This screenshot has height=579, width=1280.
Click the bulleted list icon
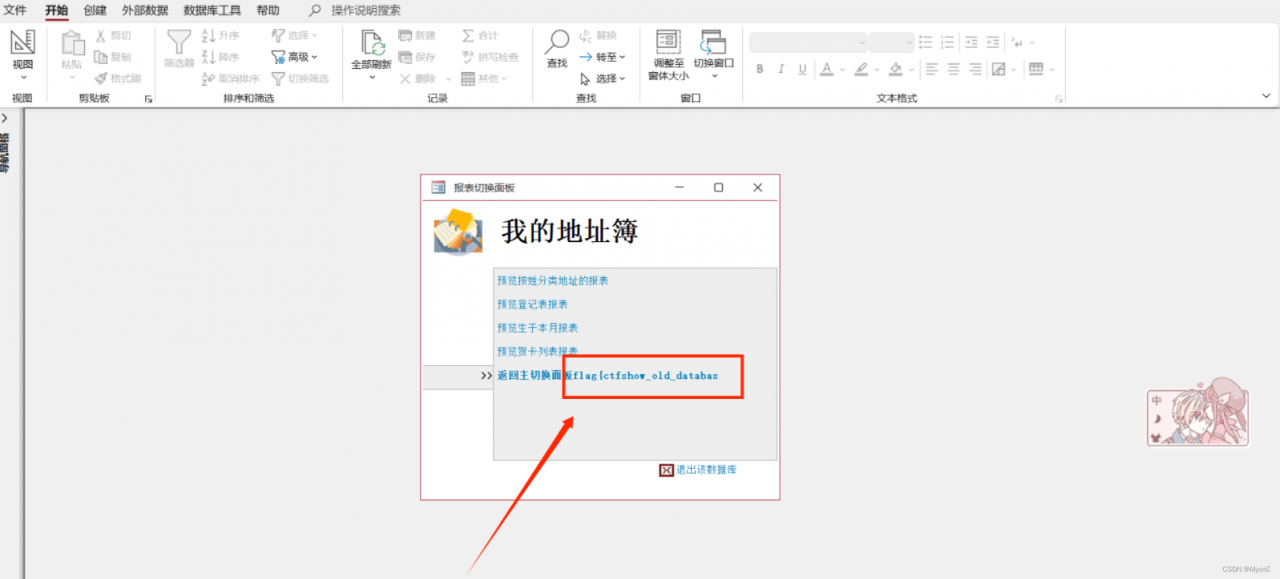(923, 42)
